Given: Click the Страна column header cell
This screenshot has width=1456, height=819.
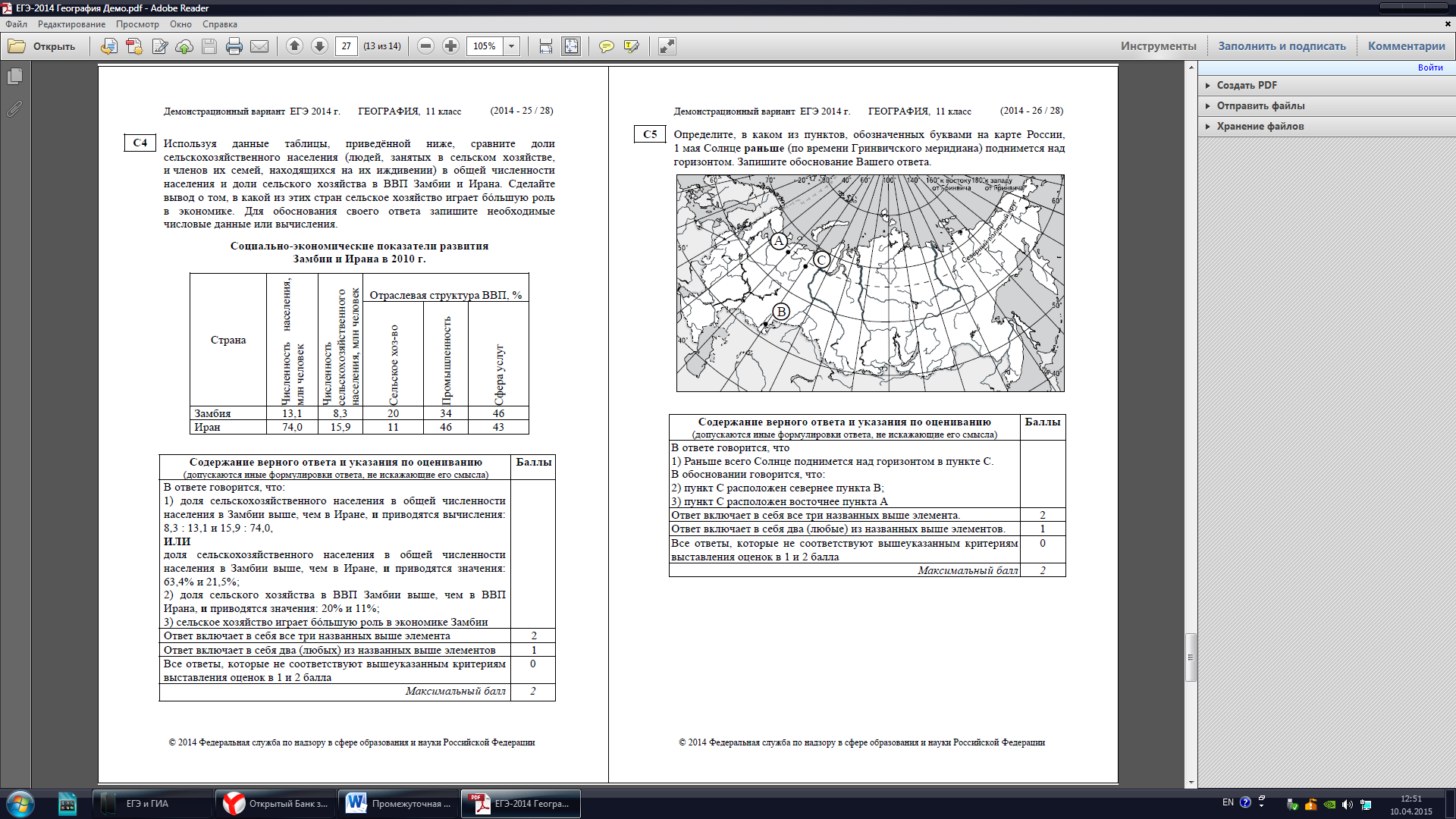Looking at the screenshot, I should click(228, 340).
